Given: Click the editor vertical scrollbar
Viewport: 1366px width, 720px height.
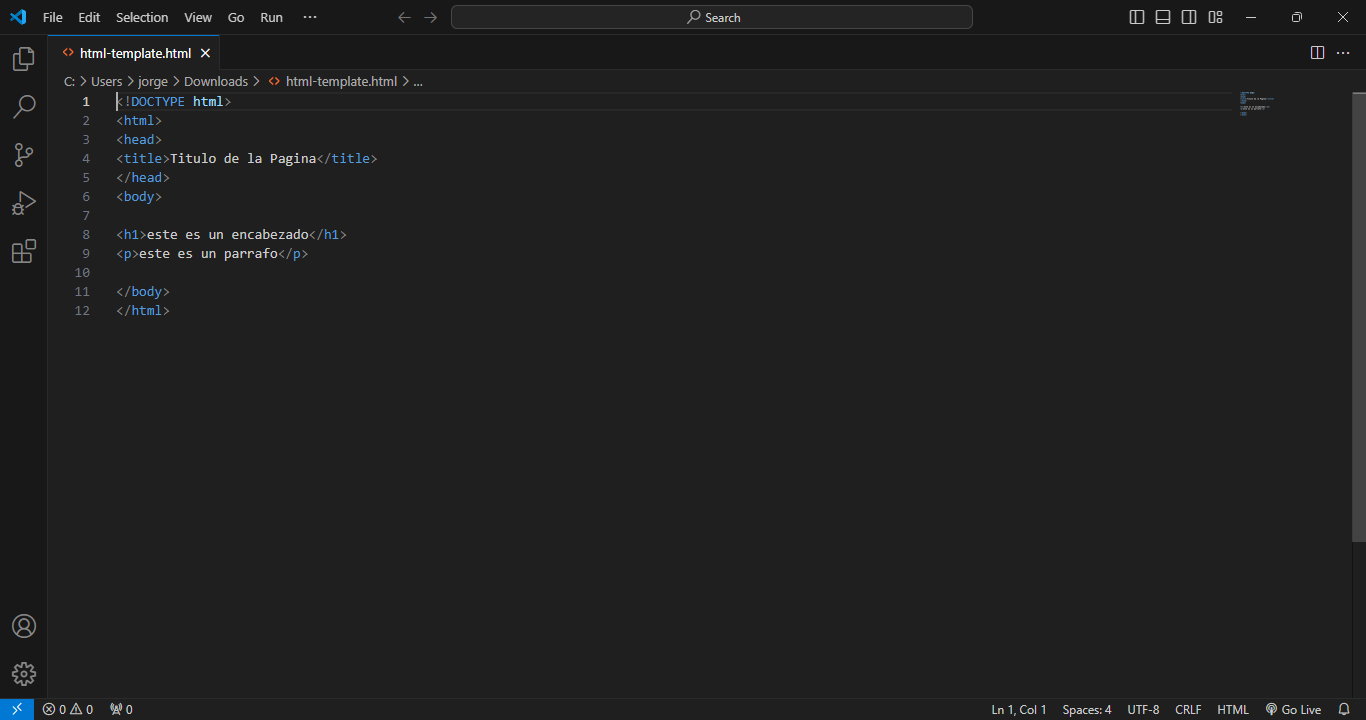Looking at the screenshot, I should pyautogui.click(x=1358, y=300).
